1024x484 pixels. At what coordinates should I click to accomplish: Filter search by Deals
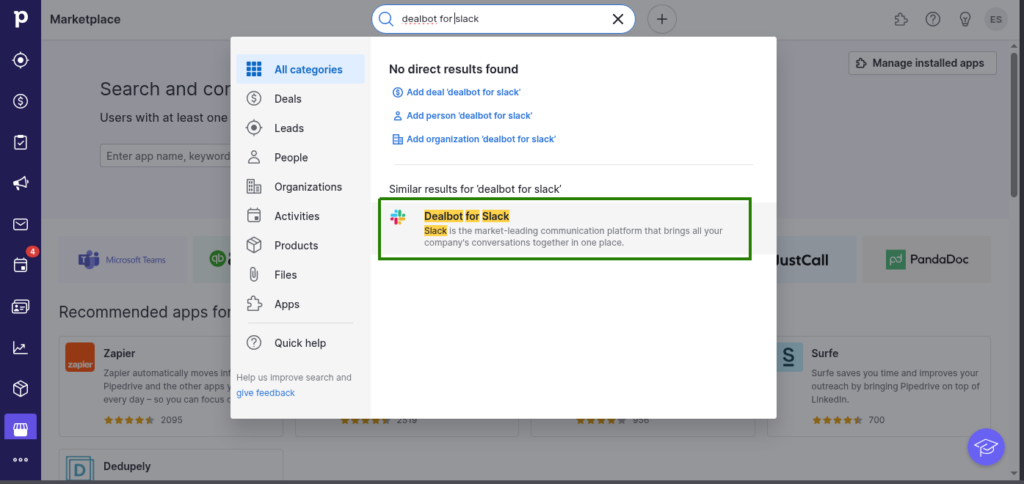[300, 99]
